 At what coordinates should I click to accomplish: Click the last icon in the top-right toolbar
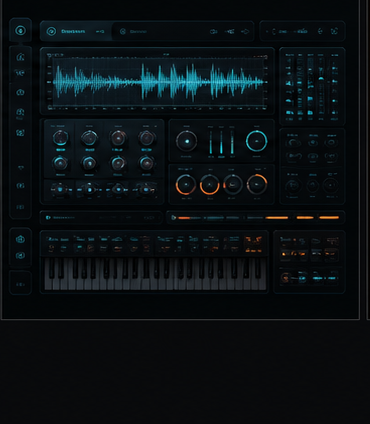point(334,31)
